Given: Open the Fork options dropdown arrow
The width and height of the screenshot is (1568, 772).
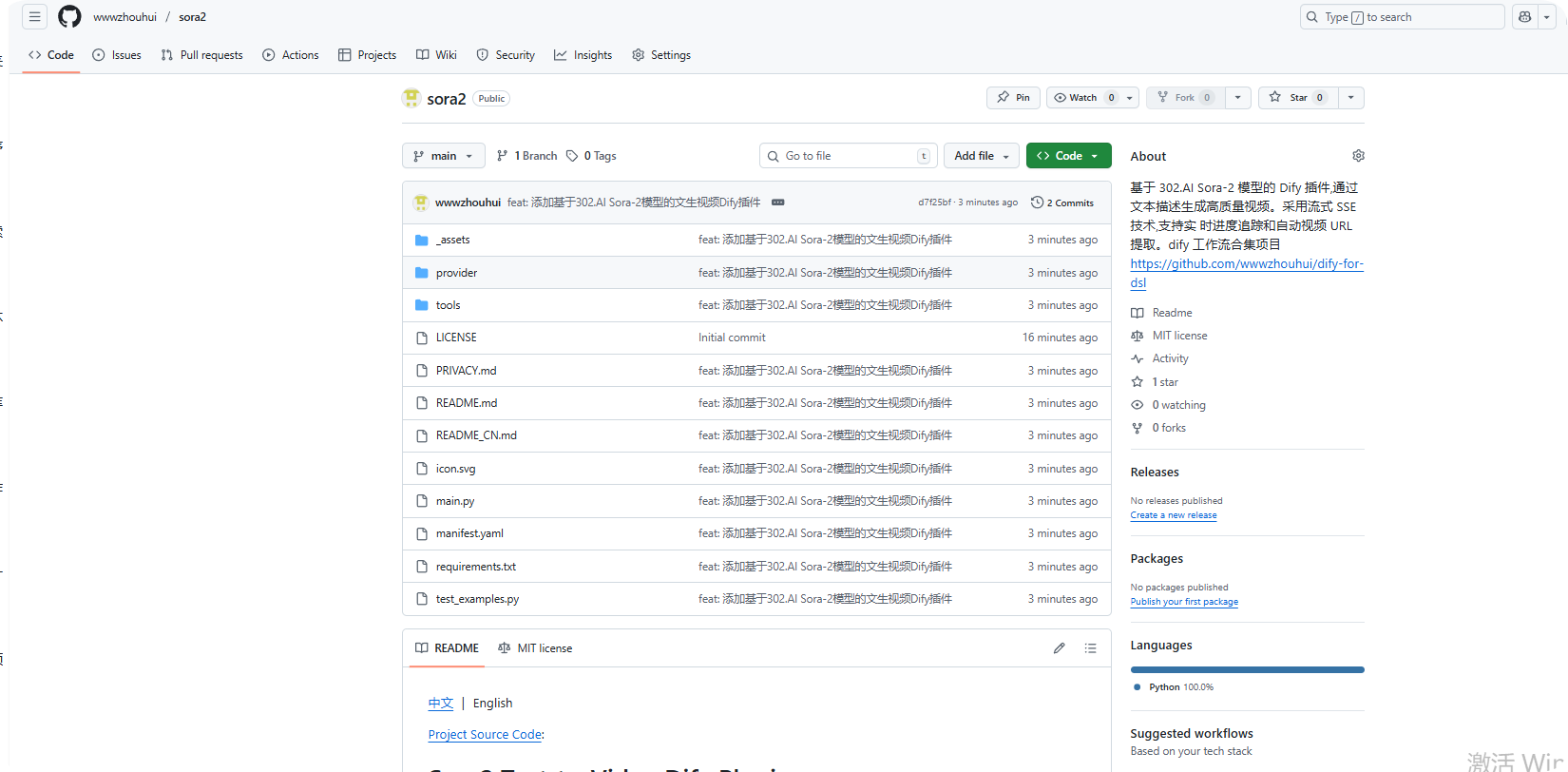Looking at the screenshot, I should click(x=1238, y=98).
